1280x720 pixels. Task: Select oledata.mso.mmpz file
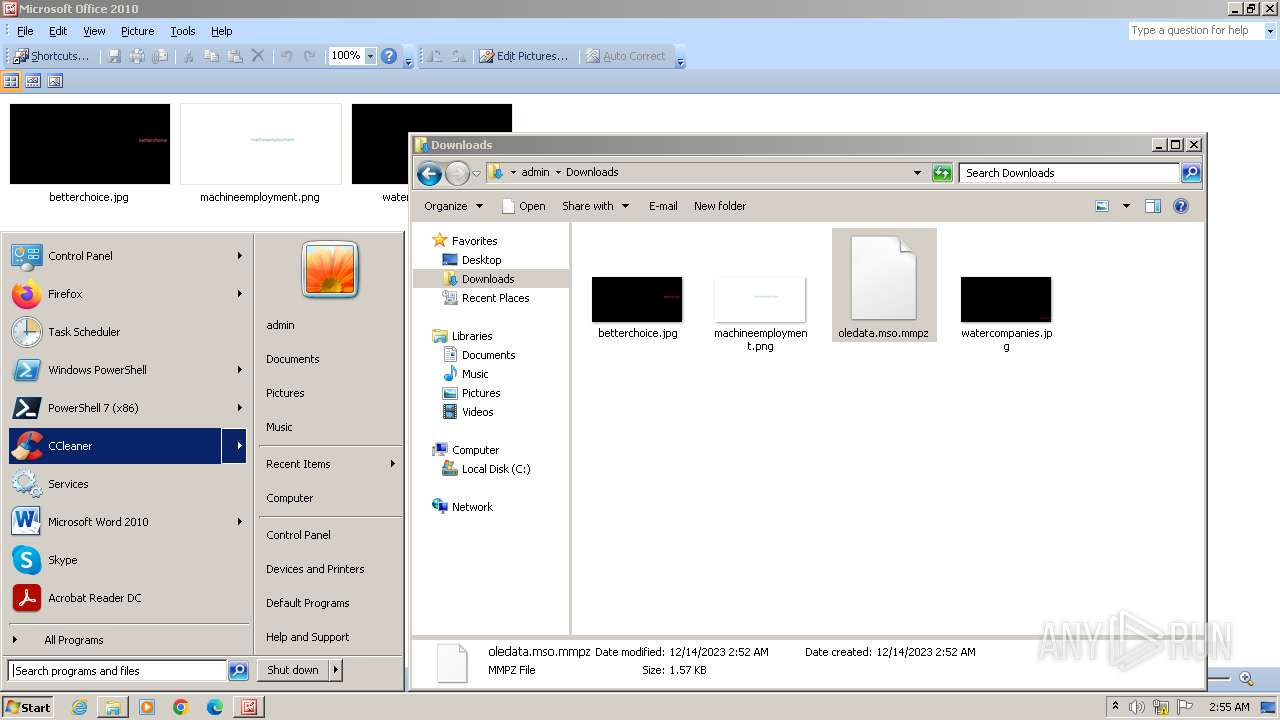(884, 285)
